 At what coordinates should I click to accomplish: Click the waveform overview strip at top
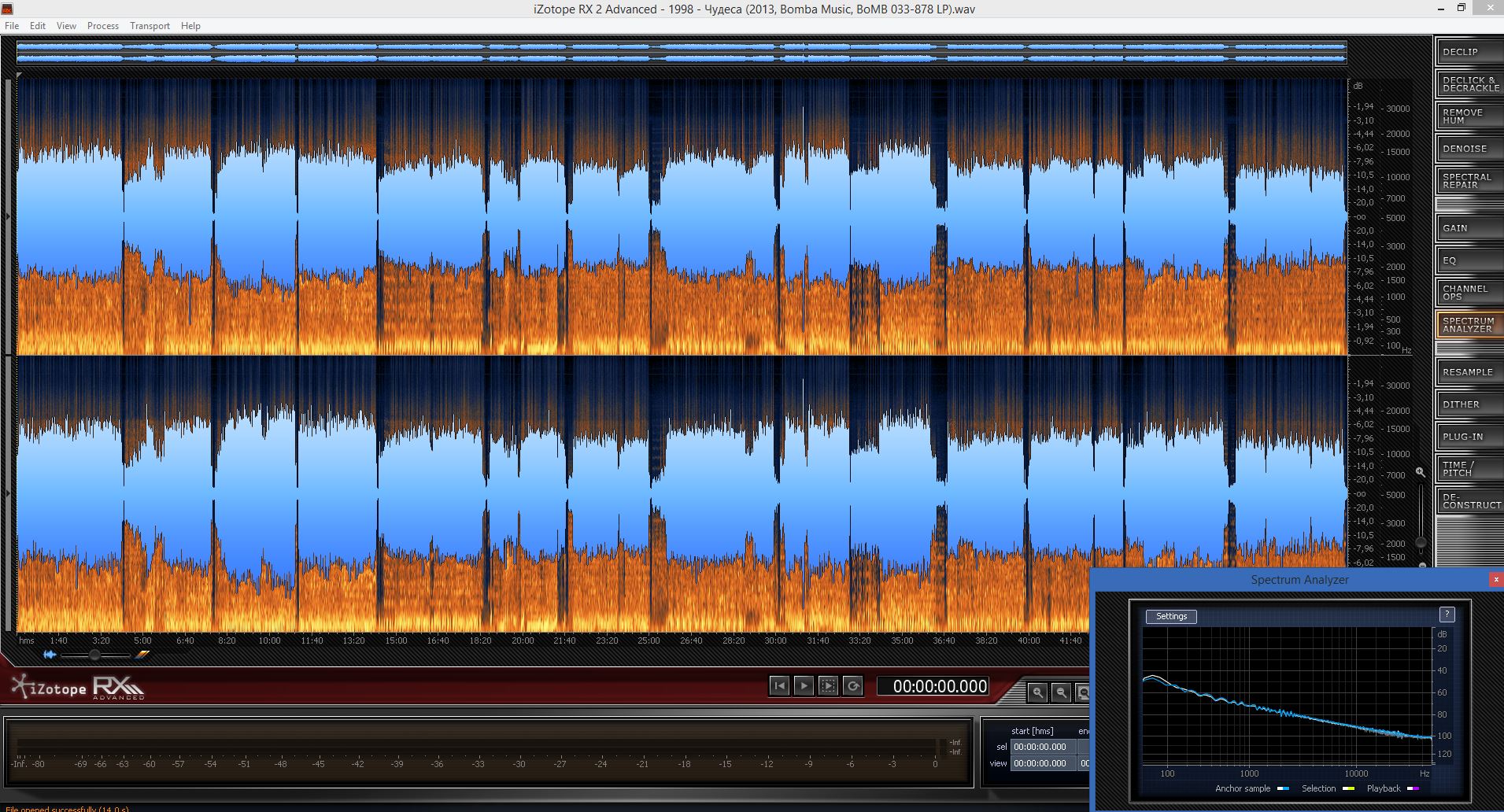(682, 53)
